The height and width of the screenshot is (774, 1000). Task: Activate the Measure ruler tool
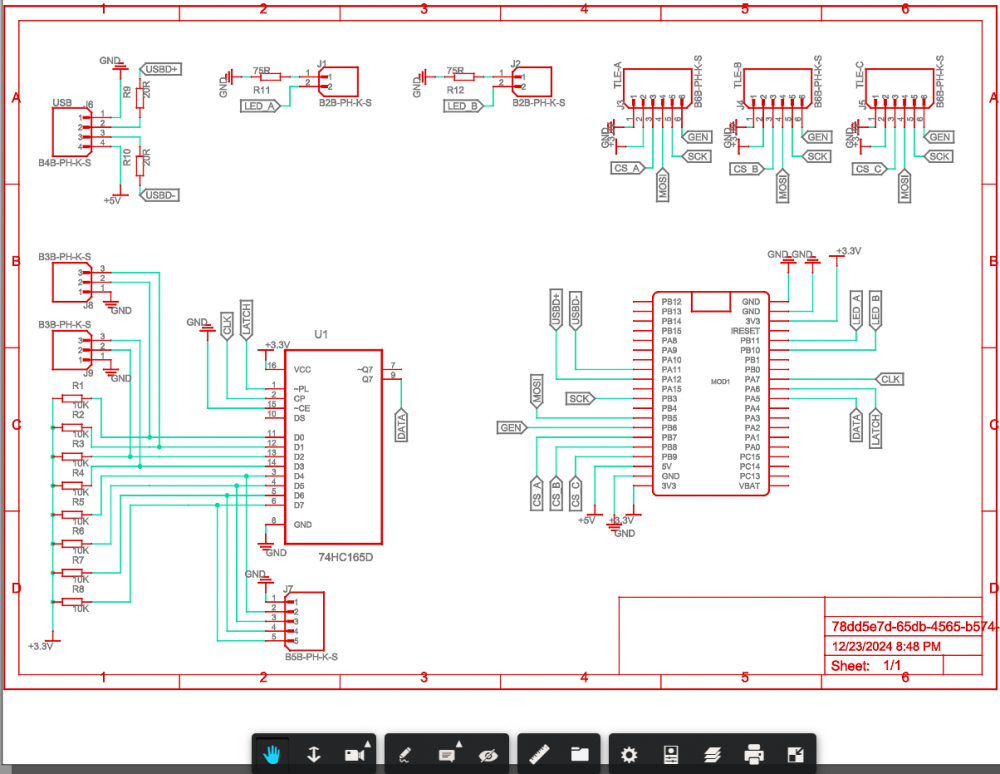coord(541,754)
